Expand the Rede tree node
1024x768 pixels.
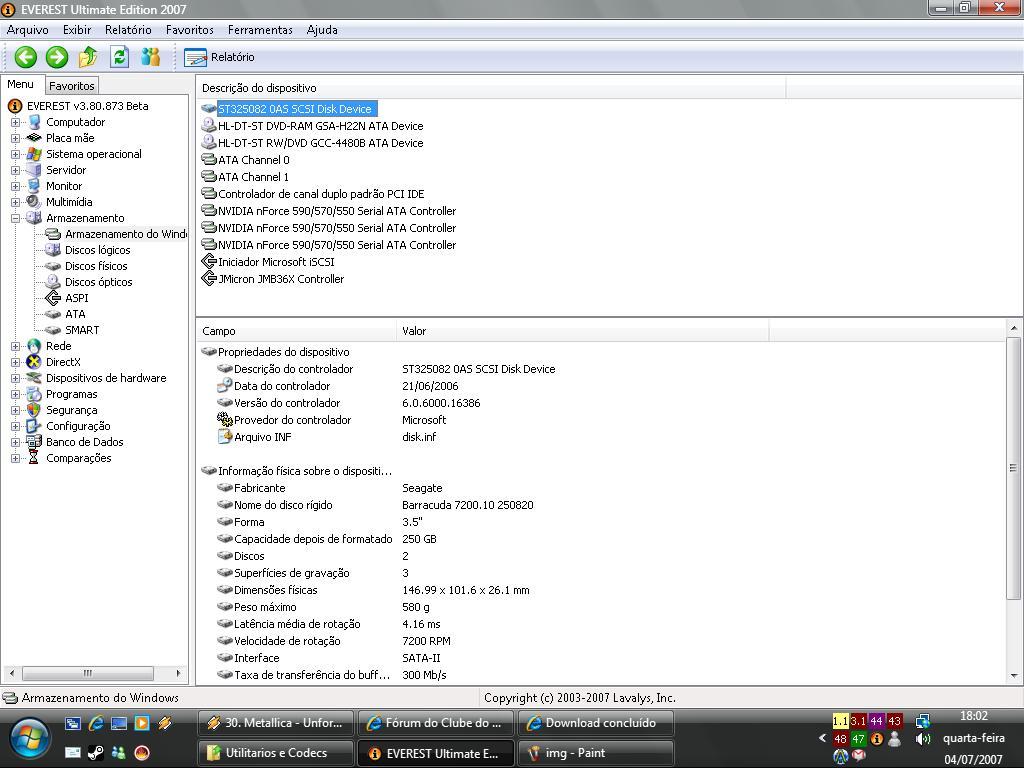coord(15,346)
